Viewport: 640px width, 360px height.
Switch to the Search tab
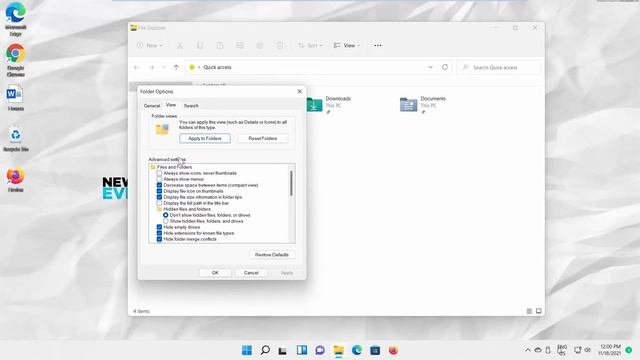pos(191,106)
